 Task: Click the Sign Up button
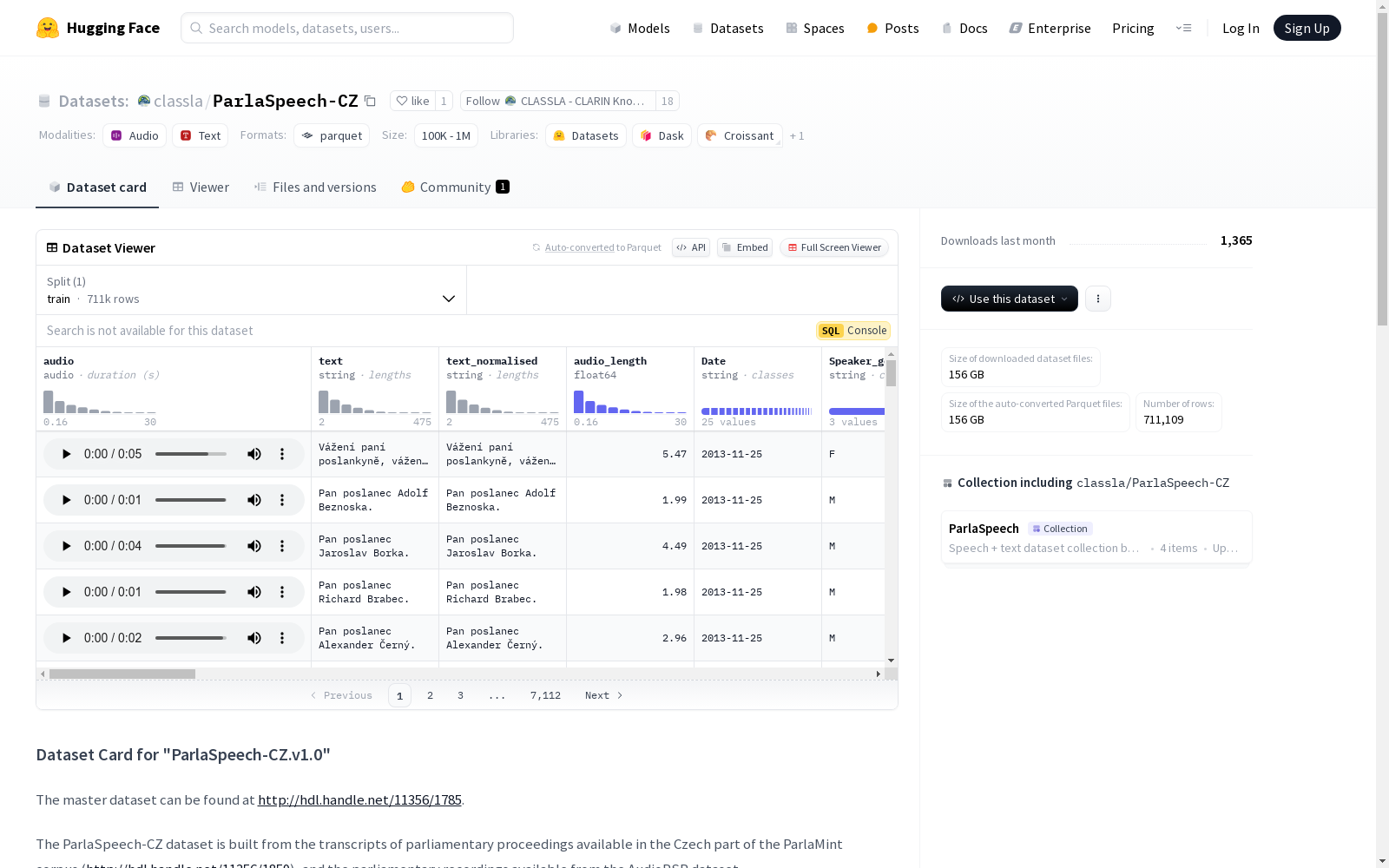1307,28
